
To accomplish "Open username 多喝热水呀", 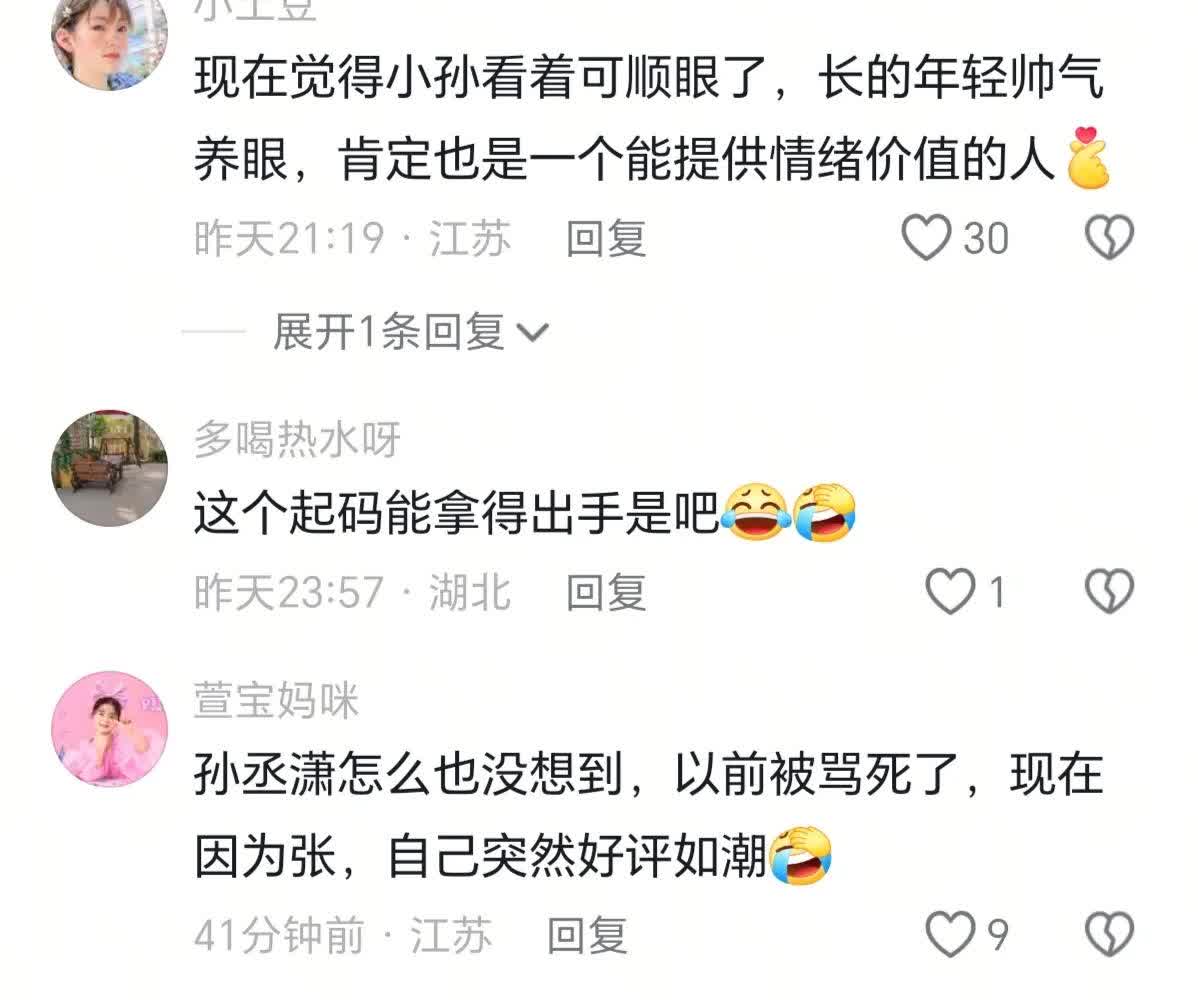I will 297,439.
